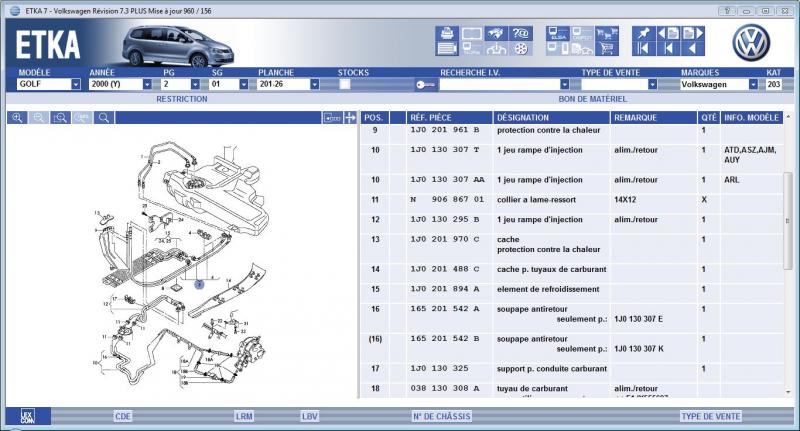Viewport: 800px width, 431px height.
Task: Click the LRM tab in bottom bar
Action: [244, 416]
